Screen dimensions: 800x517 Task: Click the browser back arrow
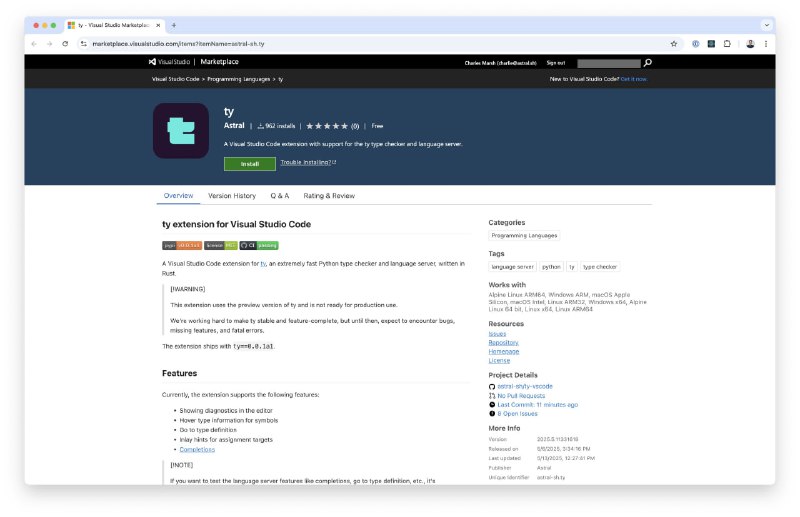(34, 44)
